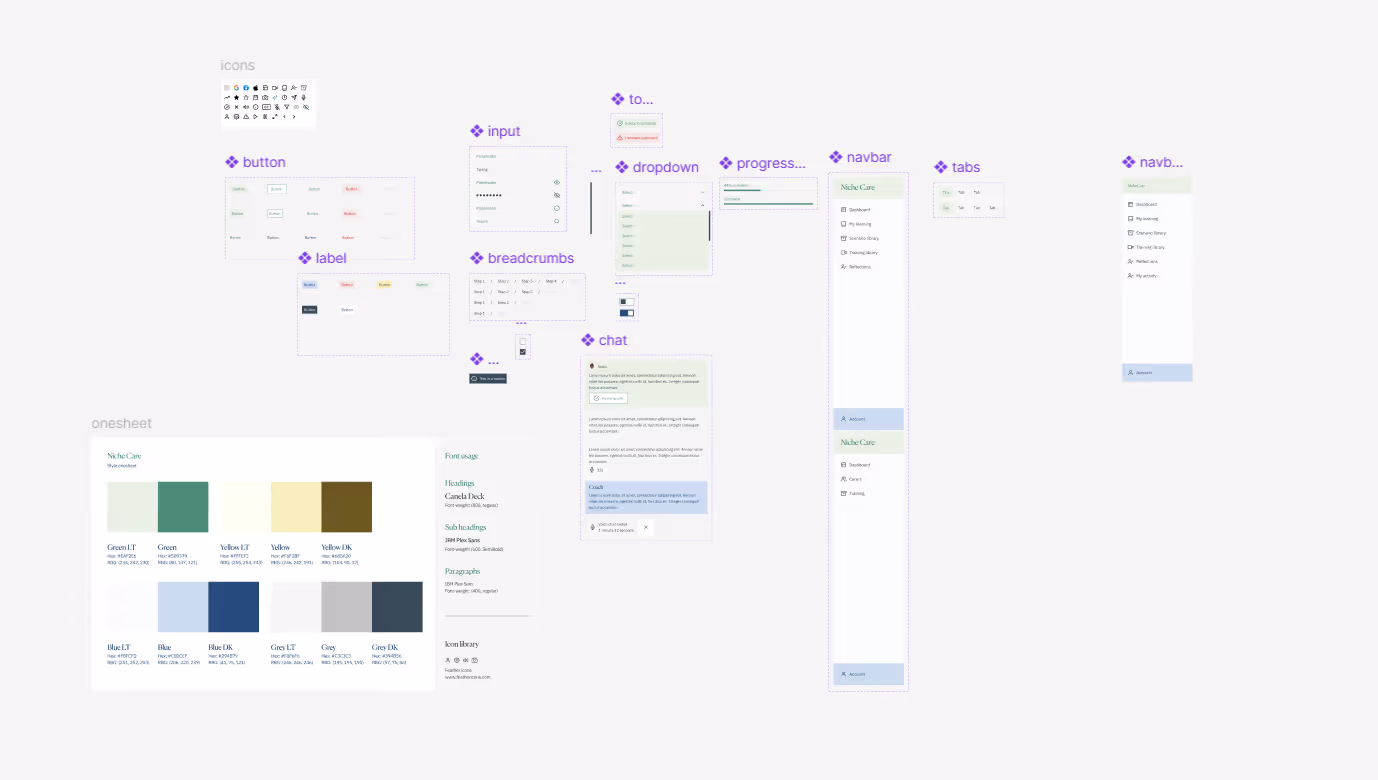1378x780 pixels.
Task: Click the microphone icon beside voice chat ended
Action: [x=593, y=527]
